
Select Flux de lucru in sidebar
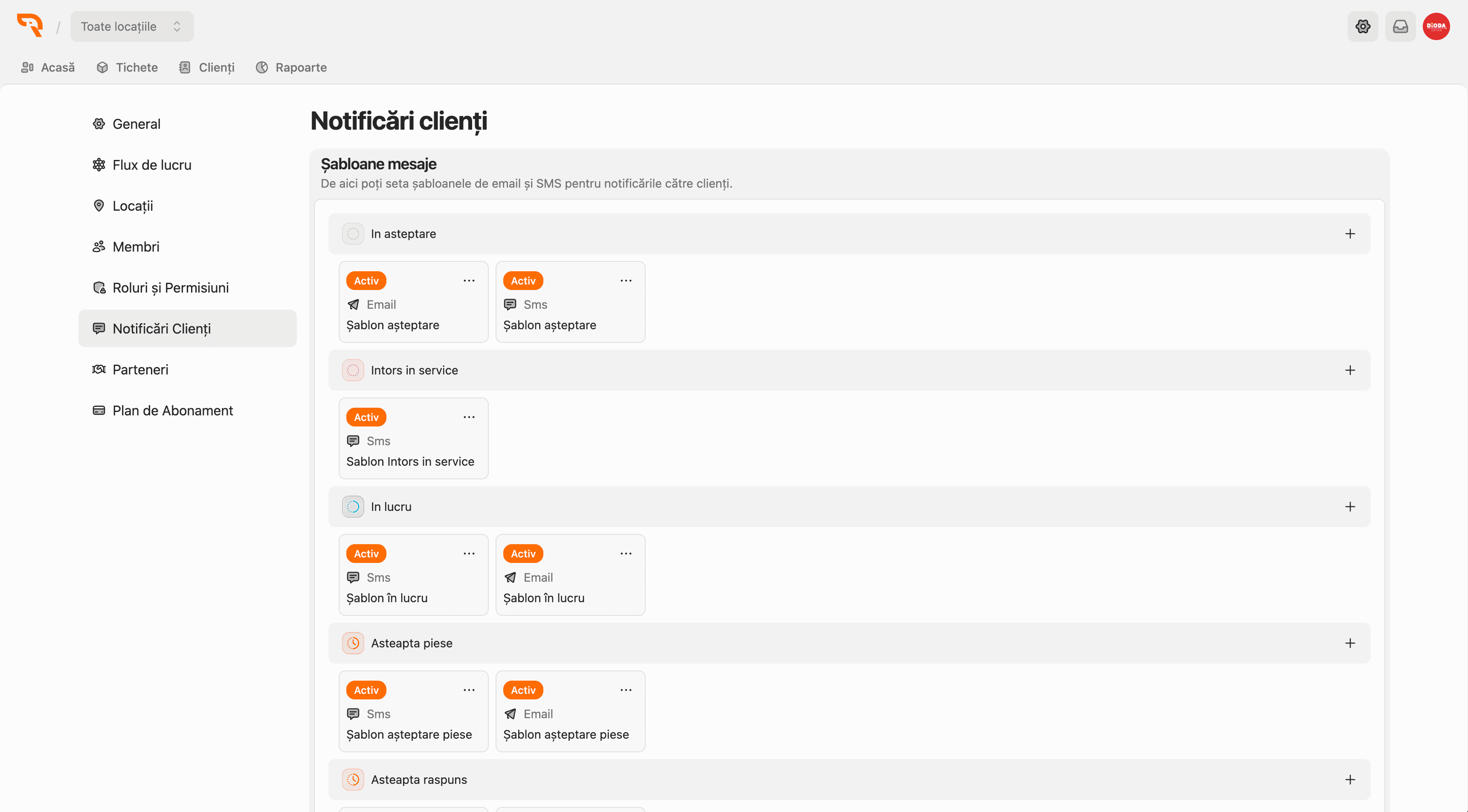point(151,165)
